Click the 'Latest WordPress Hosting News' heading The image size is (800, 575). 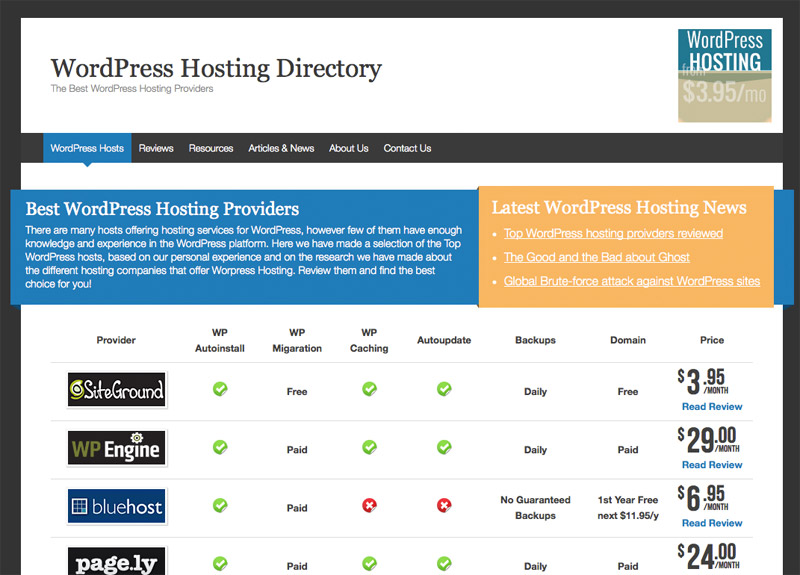(619, 208)
